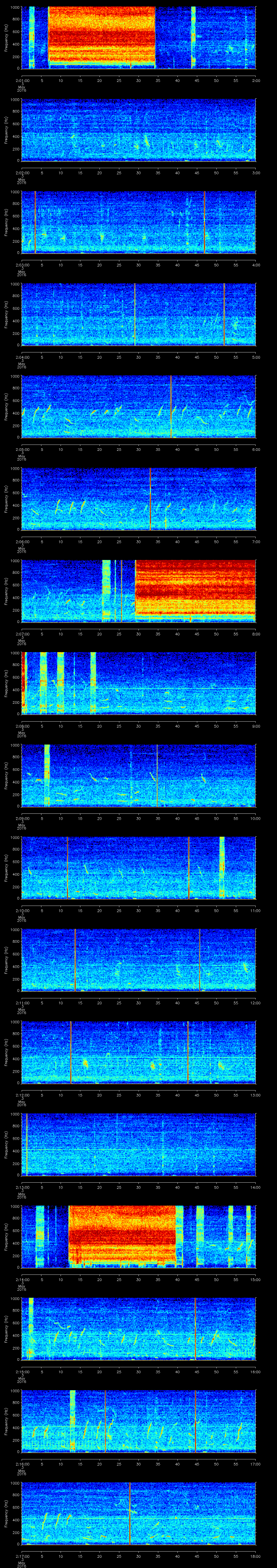Click 'Frequency (Hz)' axis label of the 2:01:00 panel
Image resolution: width=277 pixels, height=1568 pixels.
[x=6, y=38]
